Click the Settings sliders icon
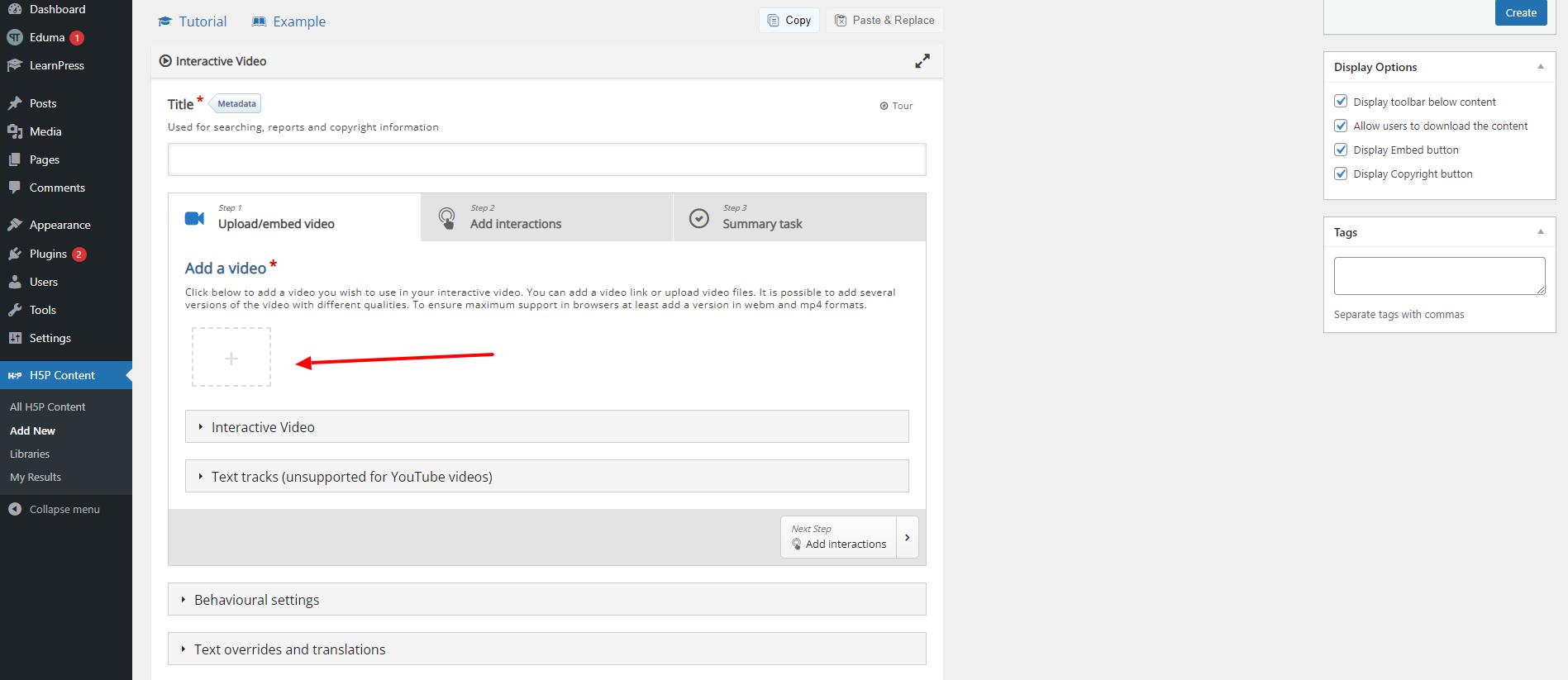 coord(15,338)
